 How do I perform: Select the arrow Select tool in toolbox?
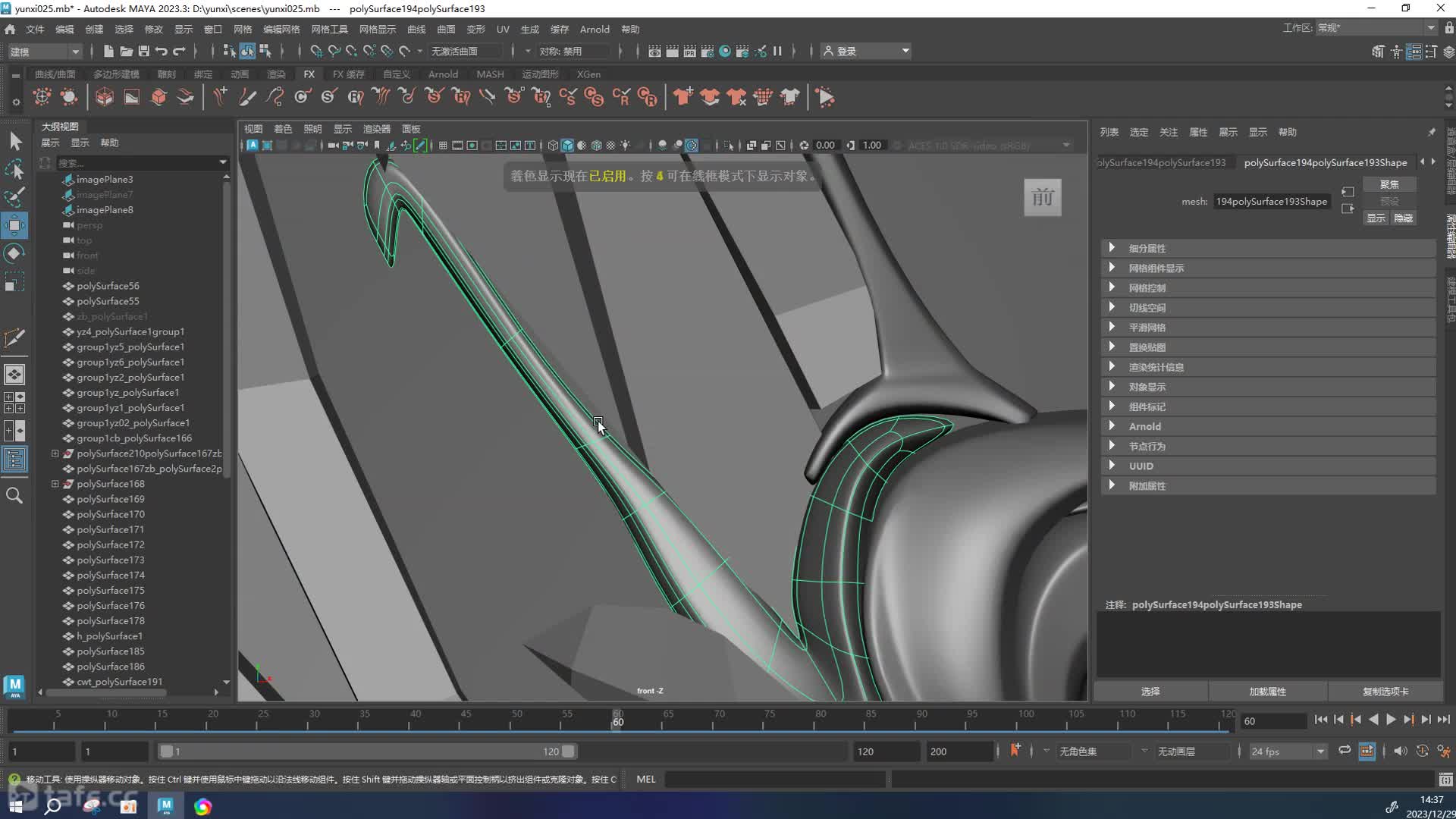[15, 142]
